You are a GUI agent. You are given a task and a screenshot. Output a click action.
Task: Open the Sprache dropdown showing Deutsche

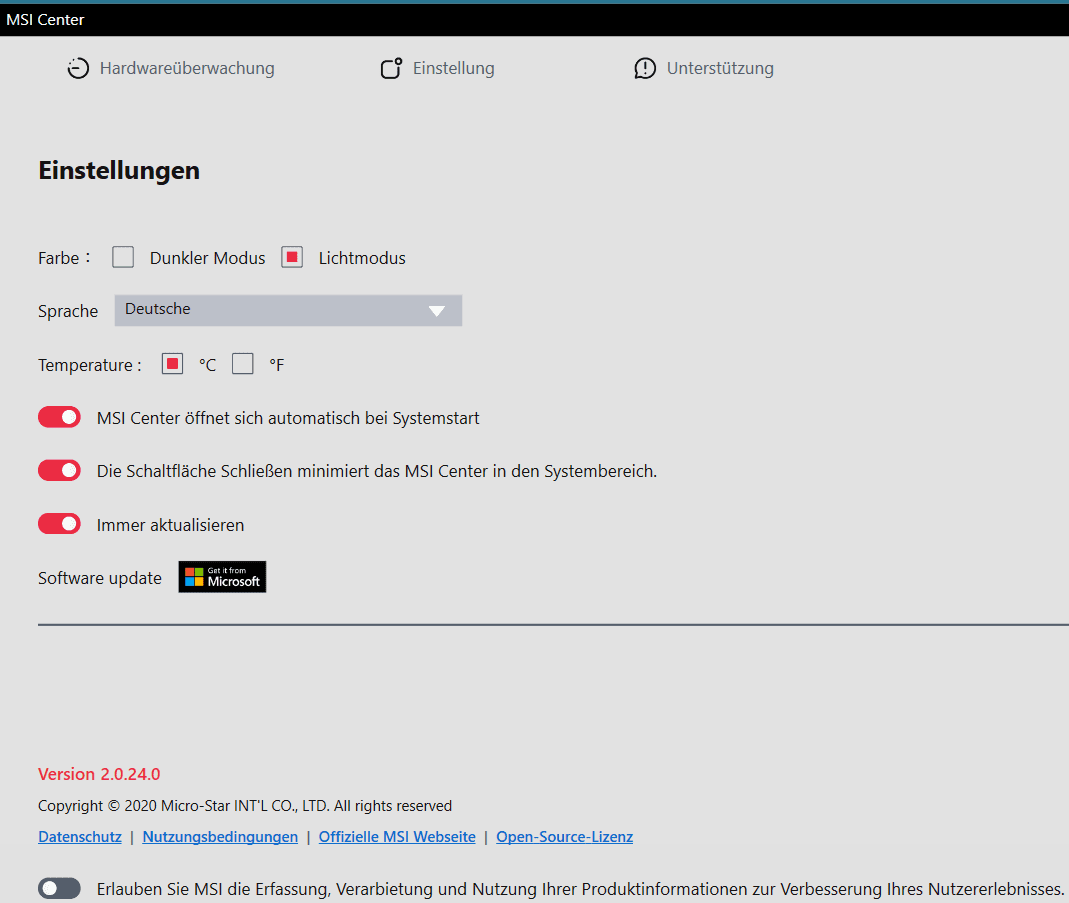click(288, 310)
